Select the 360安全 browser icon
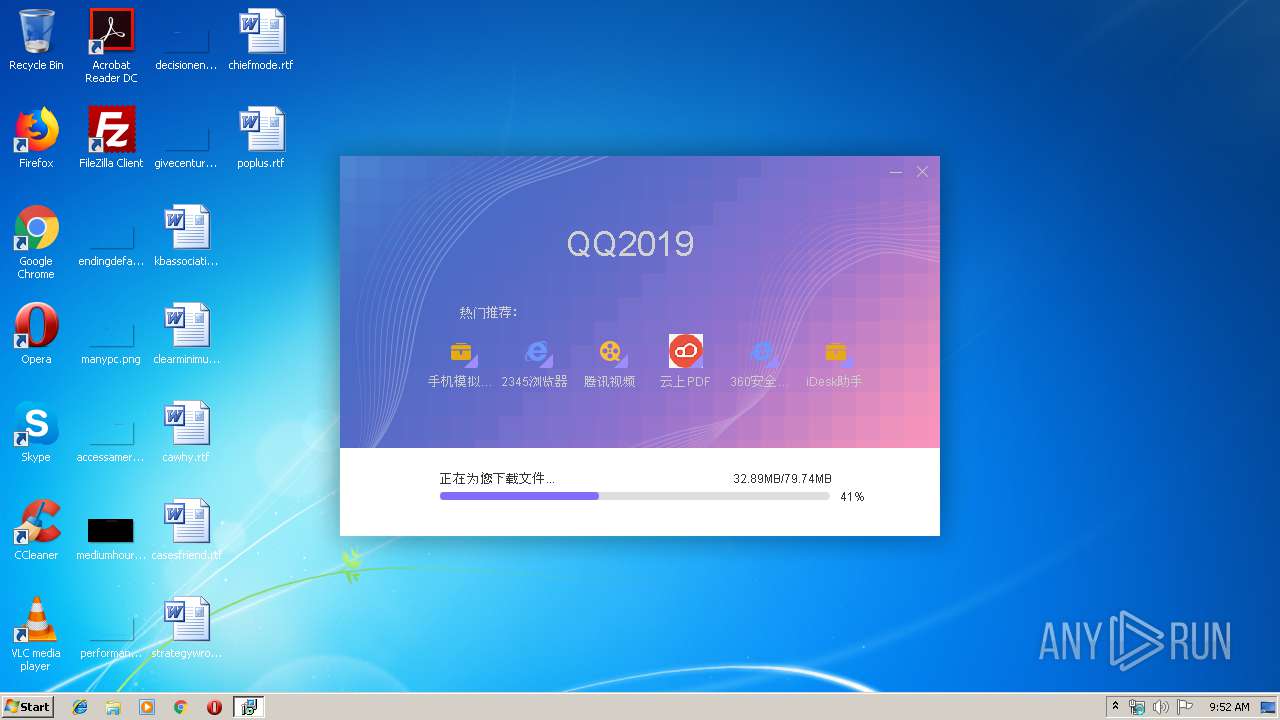 (762, 352)
